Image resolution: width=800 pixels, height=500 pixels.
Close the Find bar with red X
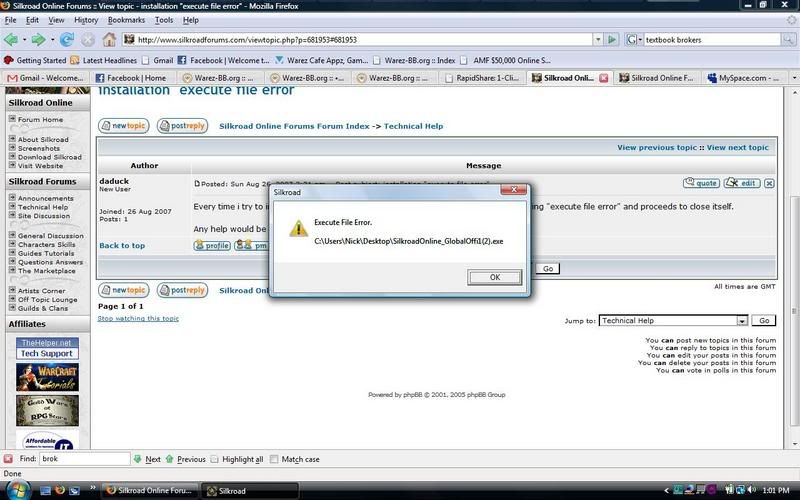[8, 459]
